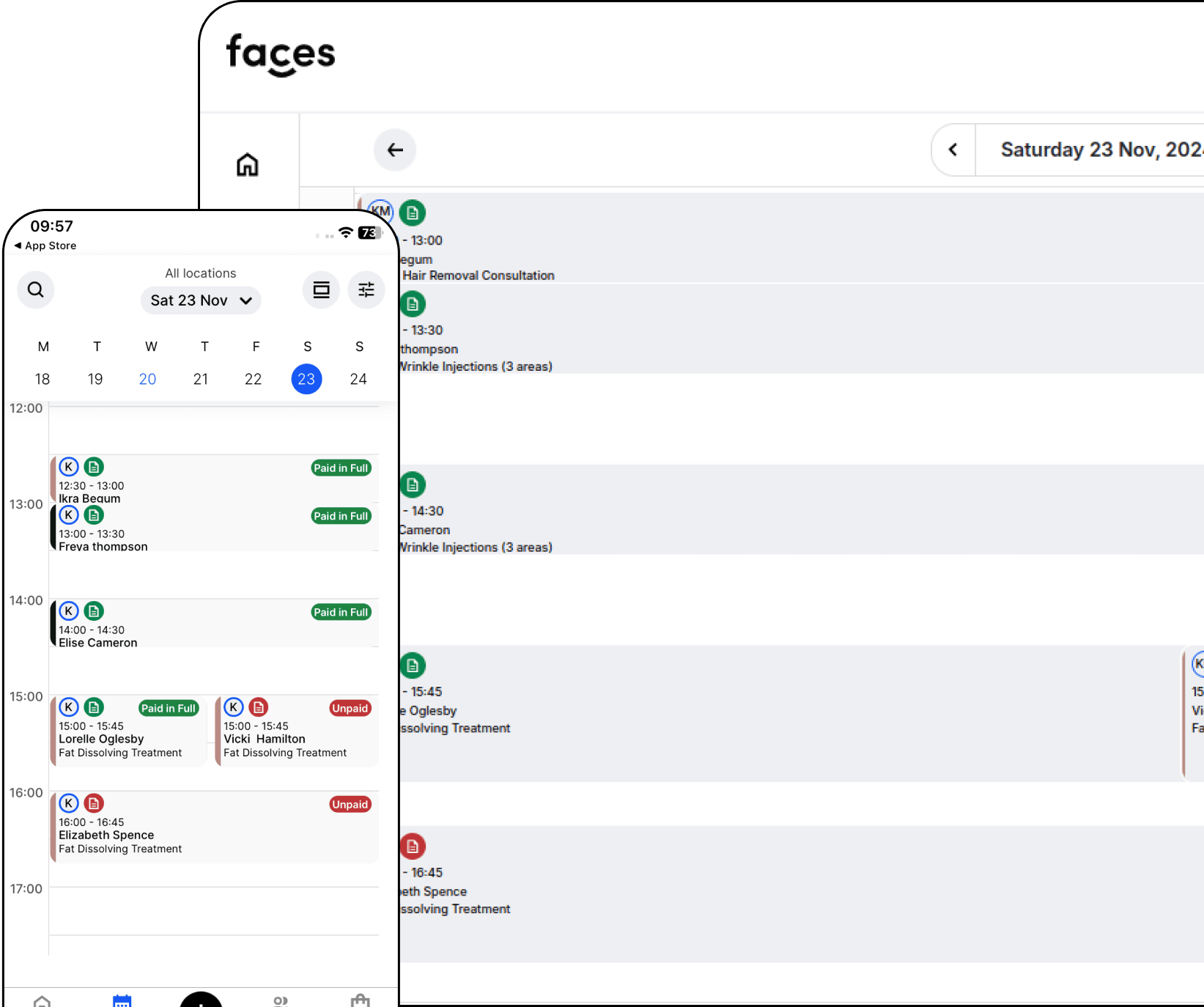Click Paid in Full badge on Freya thompson
This screenshot has width=1204, height=1007.
tap(341, 516)
